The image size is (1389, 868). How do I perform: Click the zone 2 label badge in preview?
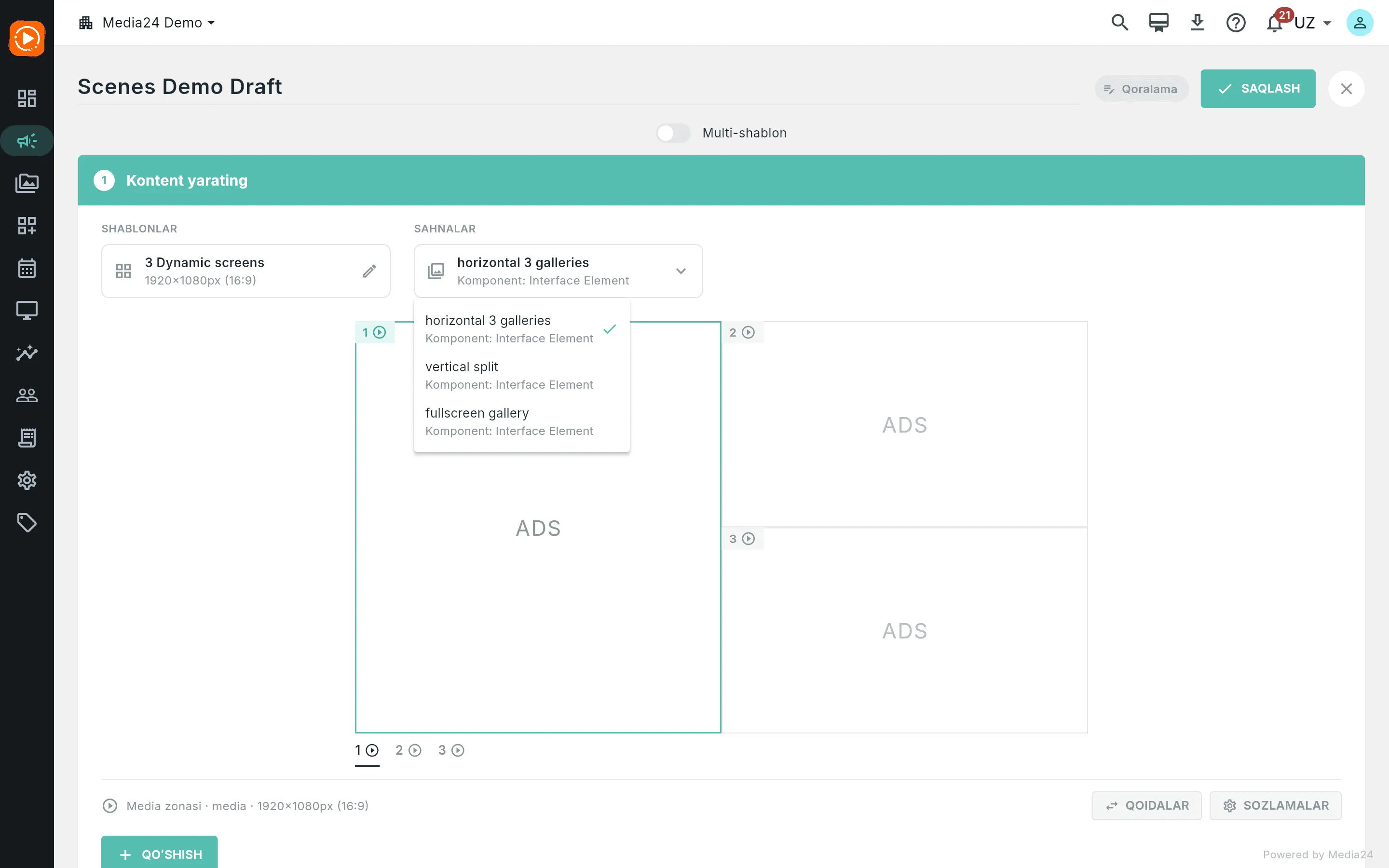[742, 332]
